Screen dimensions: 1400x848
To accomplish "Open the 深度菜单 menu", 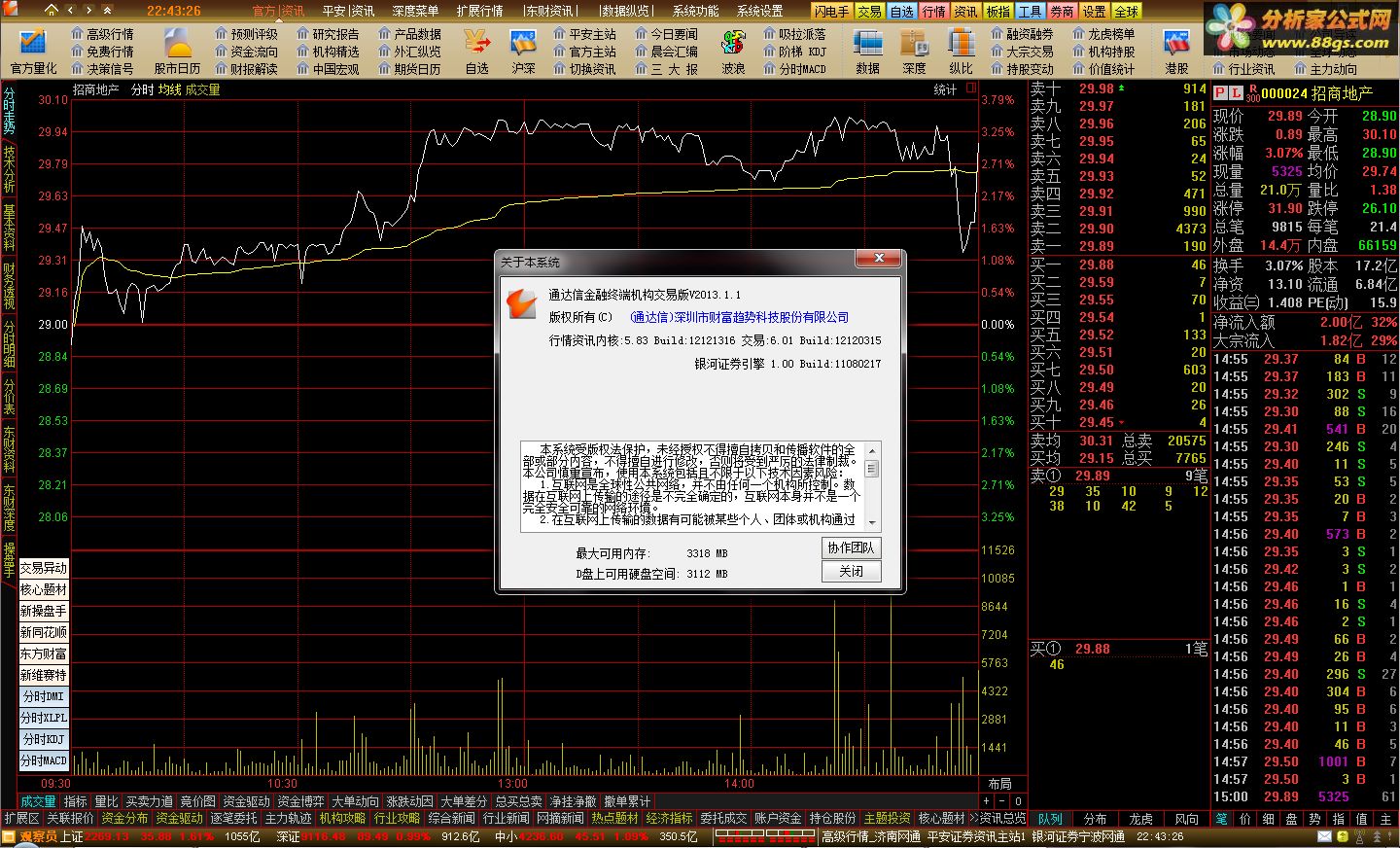I will point(415,12).
